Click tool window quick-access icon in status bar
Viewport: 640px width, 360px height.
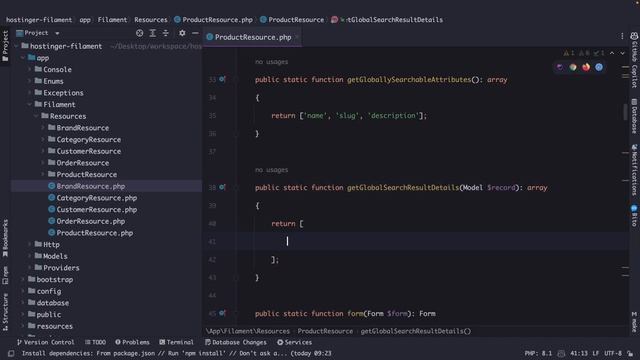[x=11, y=353]
